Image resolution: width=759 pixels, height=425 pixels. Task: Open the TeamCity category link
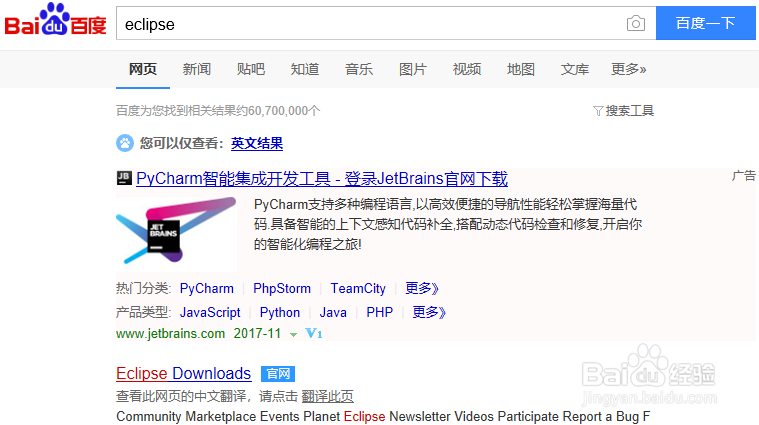pyautogui.click(x=358, y=288)
